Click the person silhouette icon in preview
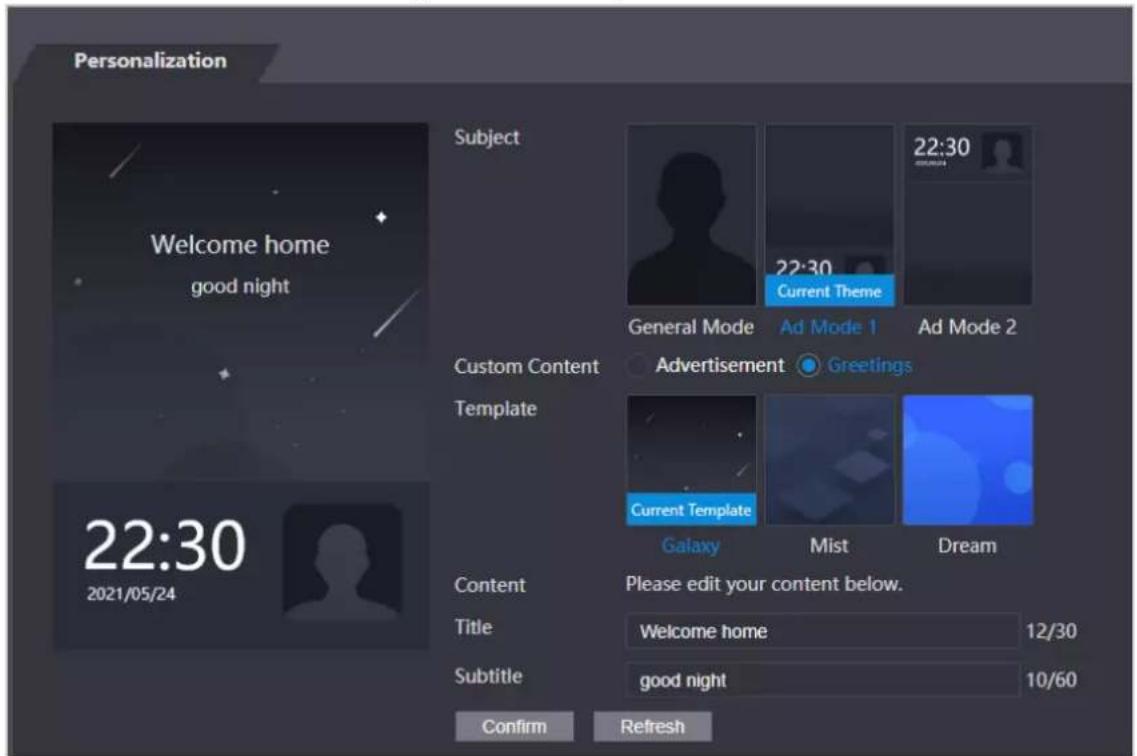The width and height of the screenshot is (1137, 756). [342, 562]
